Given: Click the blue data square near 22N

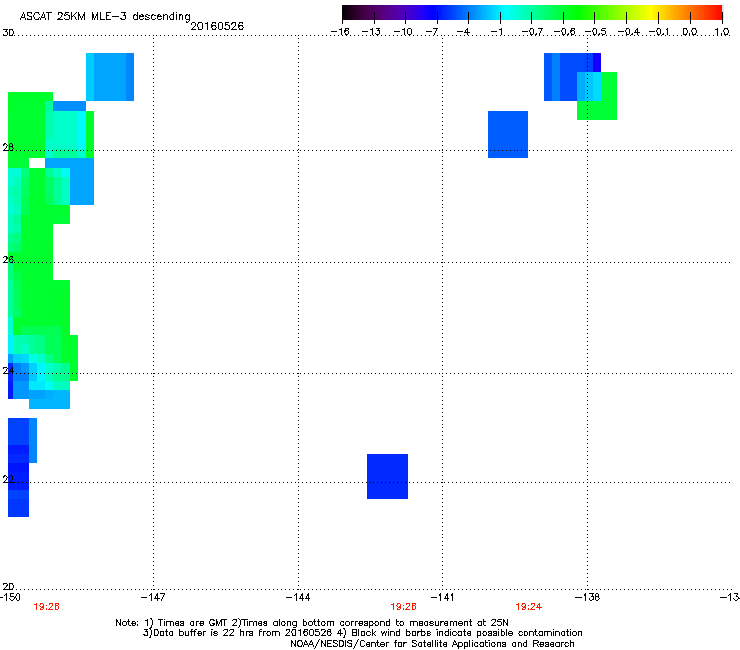Looking at the screenshot, I should (387, 476).
